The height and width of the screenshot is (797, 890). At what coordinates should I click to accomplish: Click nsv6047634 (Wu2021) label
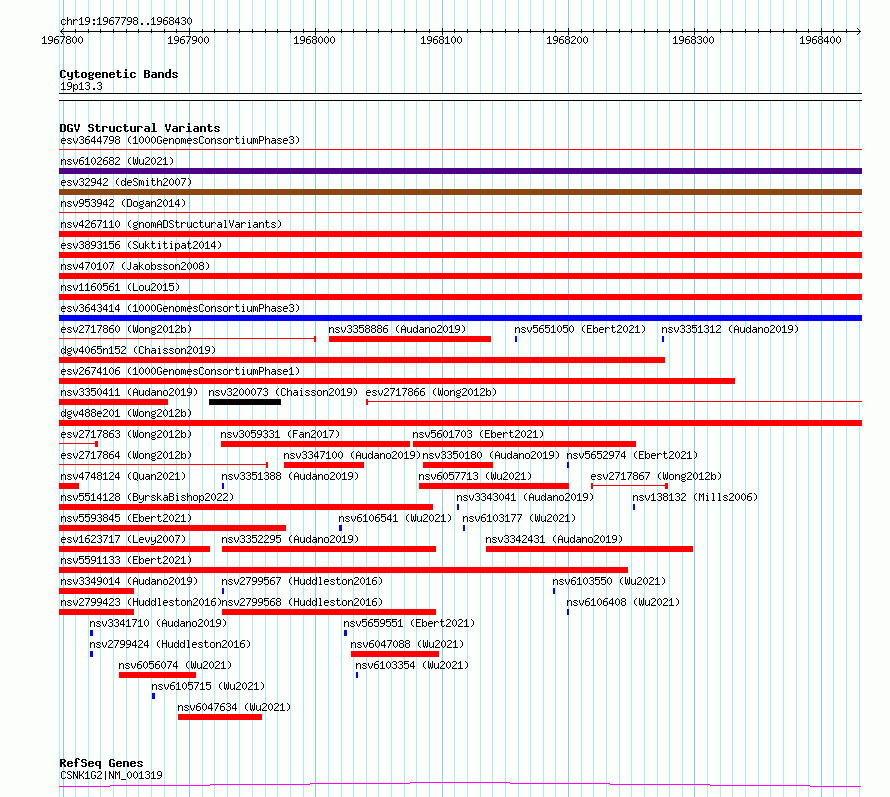(x=234, y=707)
